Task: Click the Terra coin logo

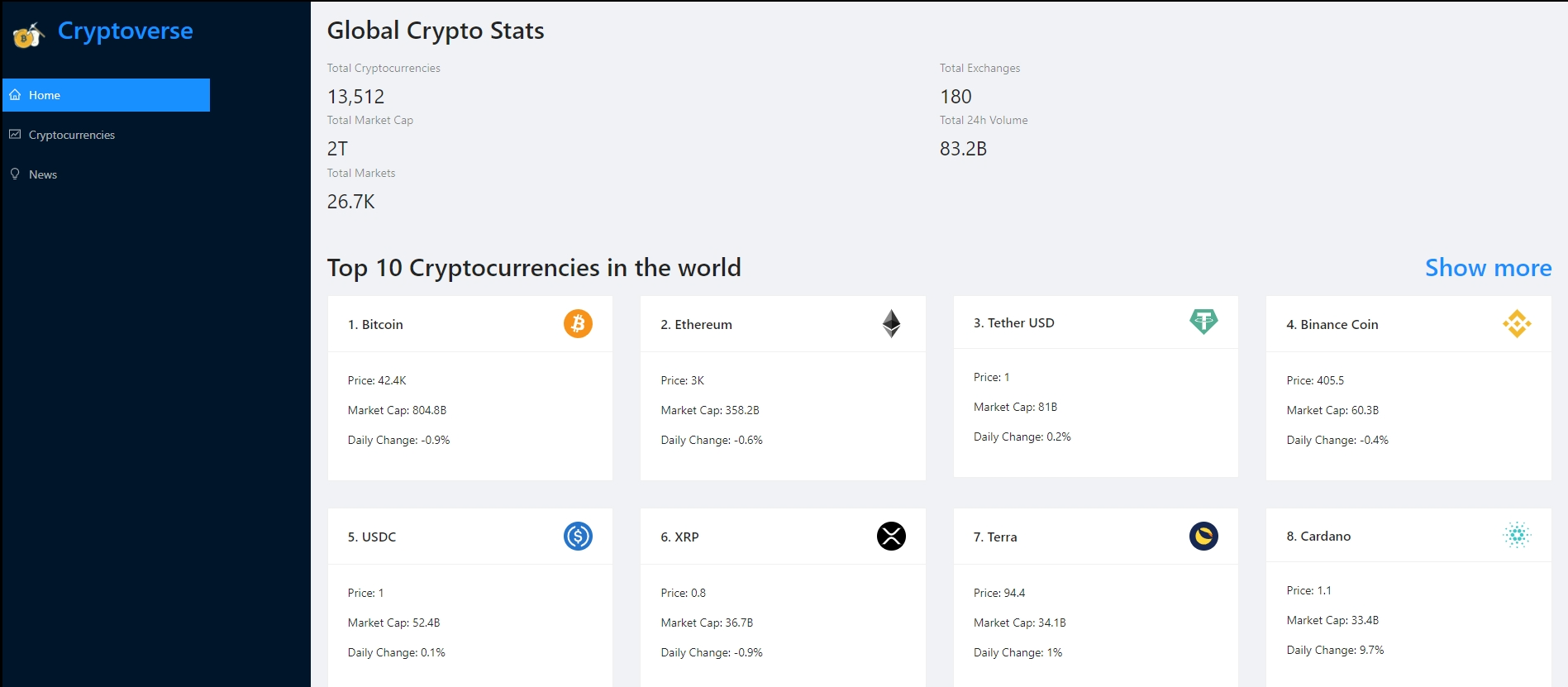Action: coord(1203,536)
